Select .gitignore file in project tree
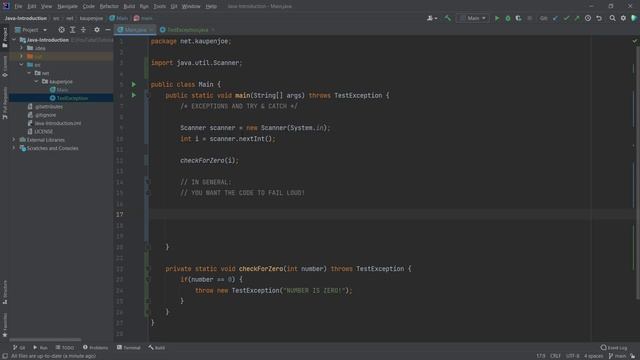 tap(45, 115)
